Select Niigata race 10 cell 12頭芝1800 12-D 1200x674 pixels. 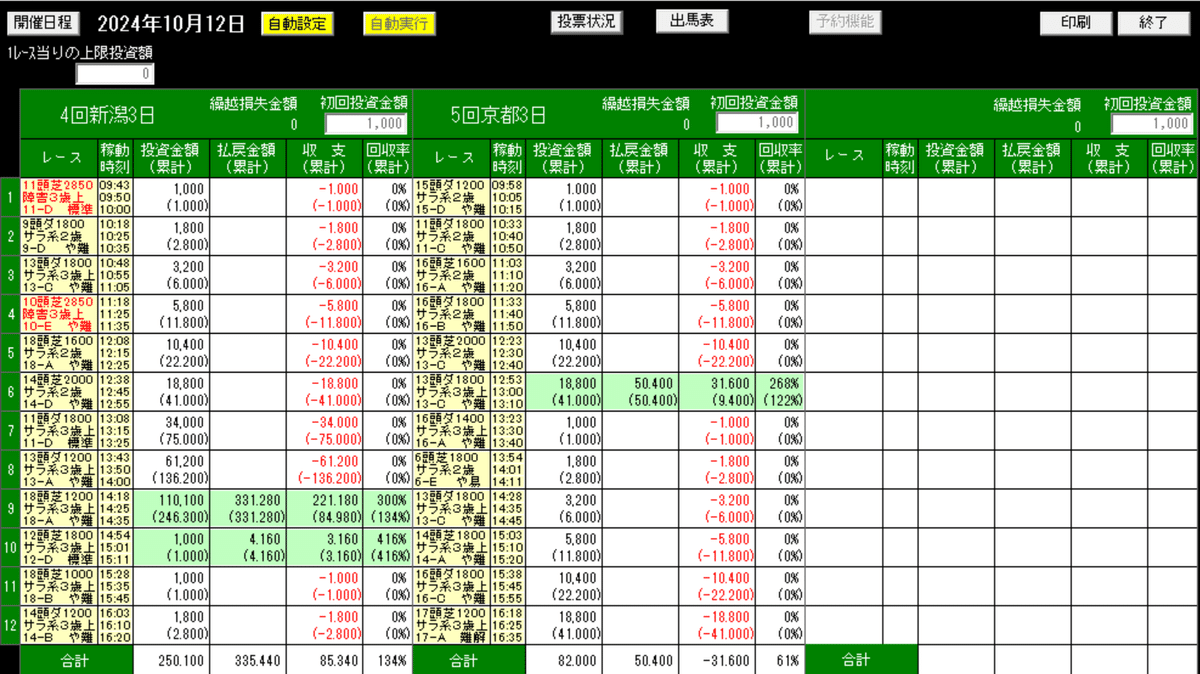pos(58,547)
